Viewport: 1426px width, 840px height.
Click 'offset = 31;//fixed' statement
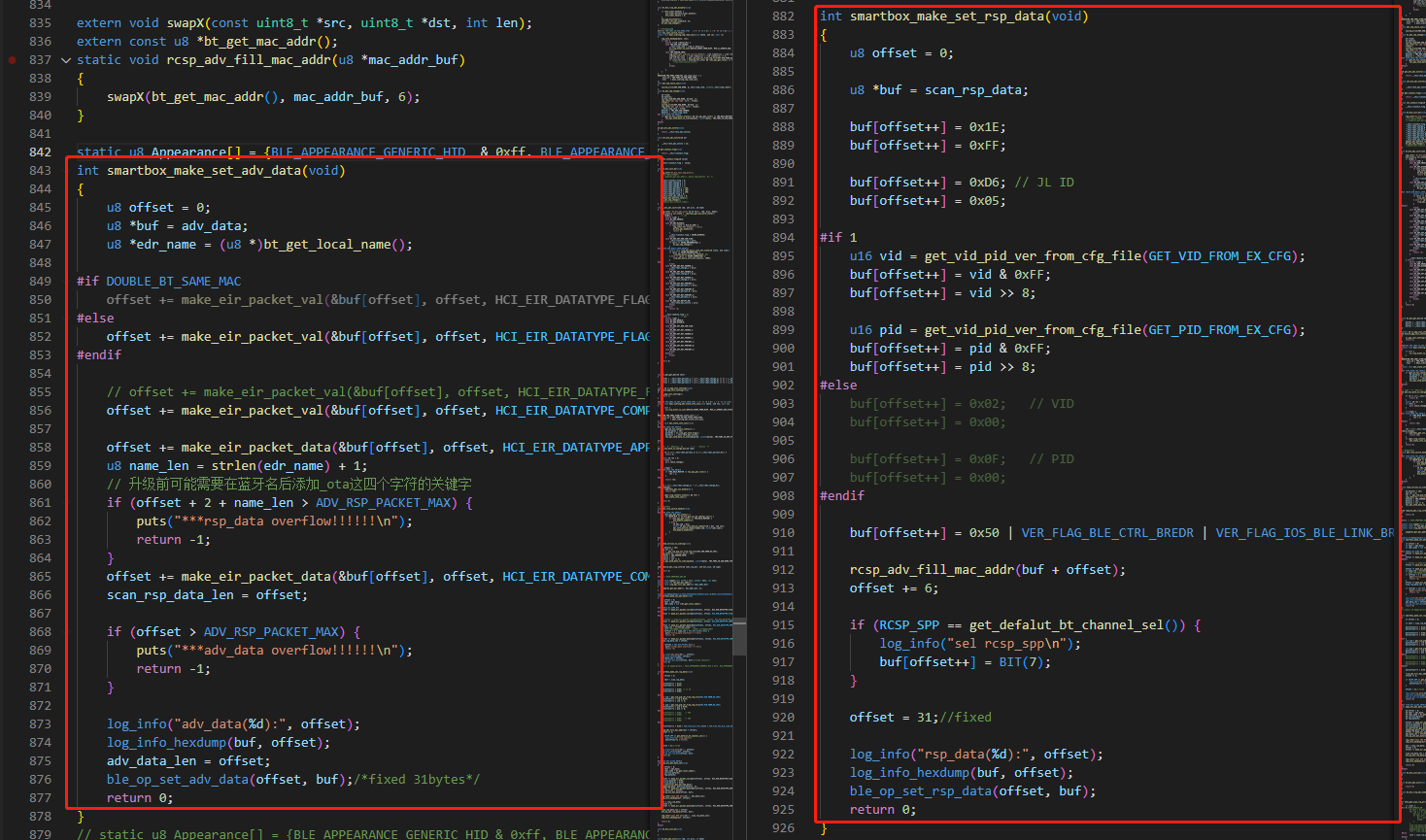(921, 718)
